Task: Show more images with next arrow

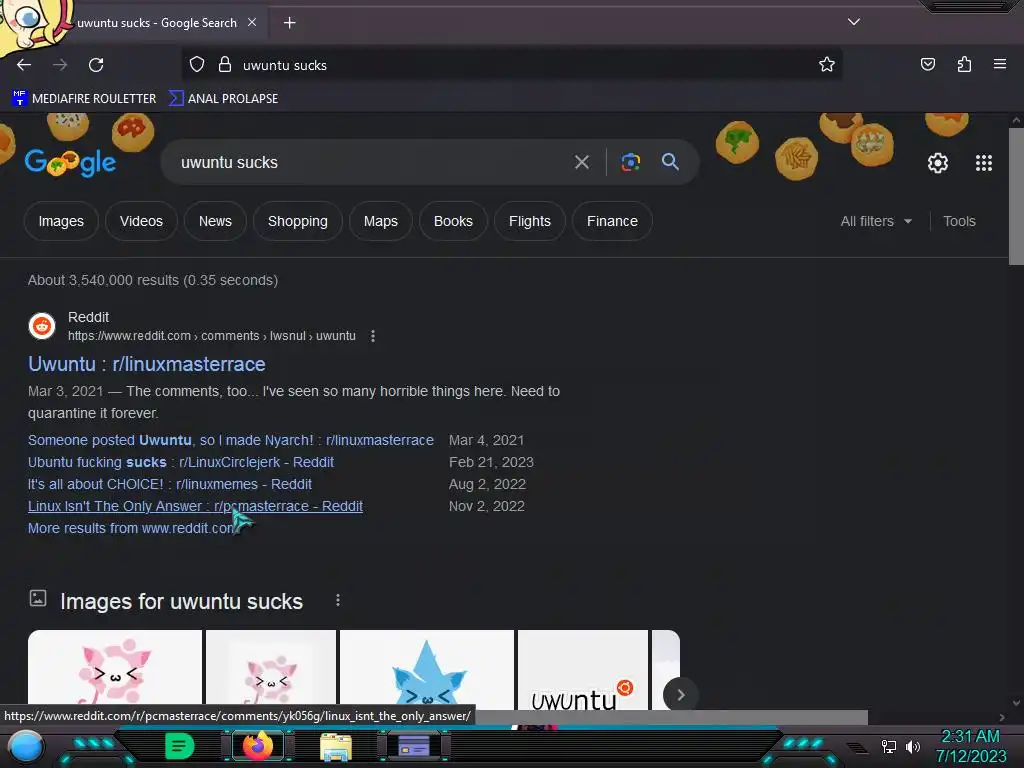Action: [680, 695]
